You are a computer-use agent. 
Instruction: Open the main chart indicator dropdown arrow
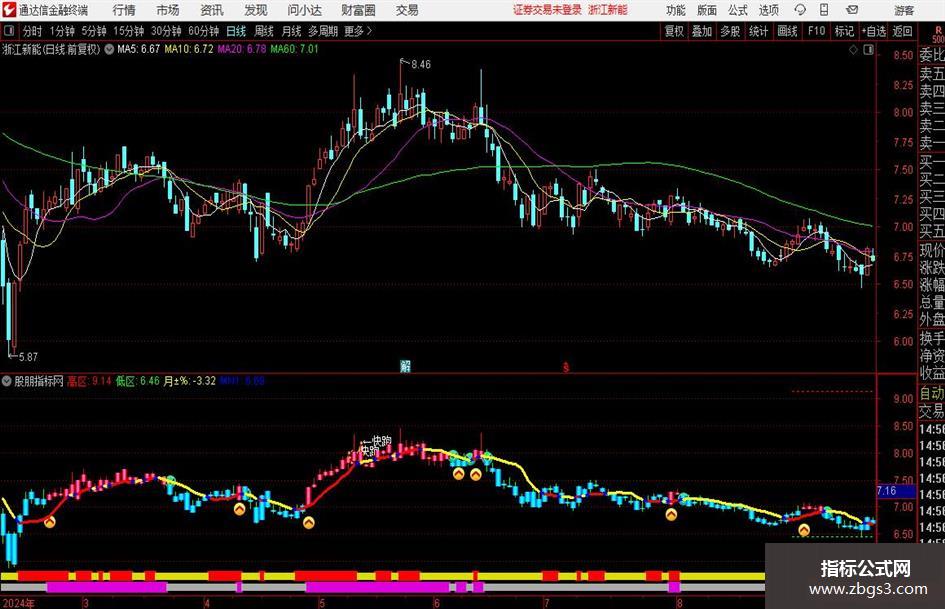click(x=109, y=49)
